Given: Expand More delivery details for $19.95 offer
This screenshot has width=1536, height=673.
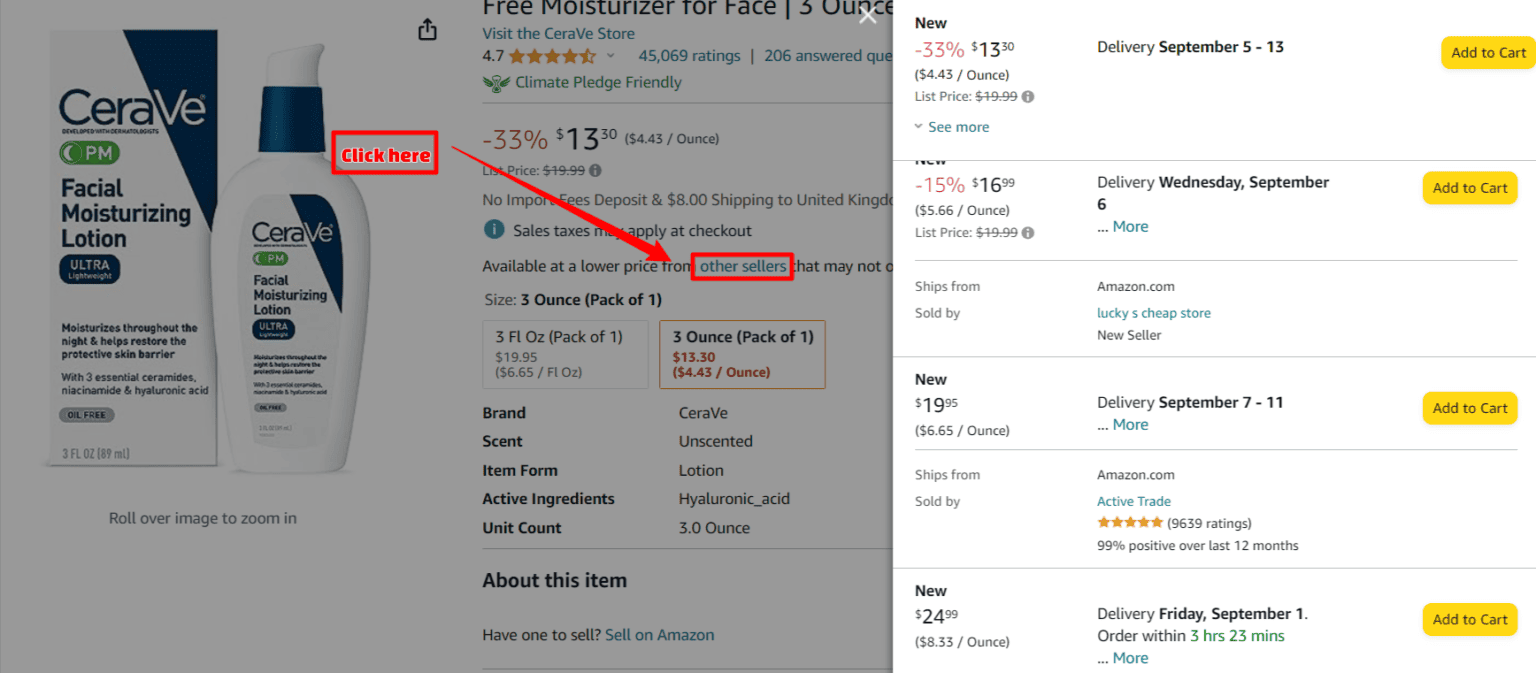Looking at the screenshot, I should (1130, 425).
